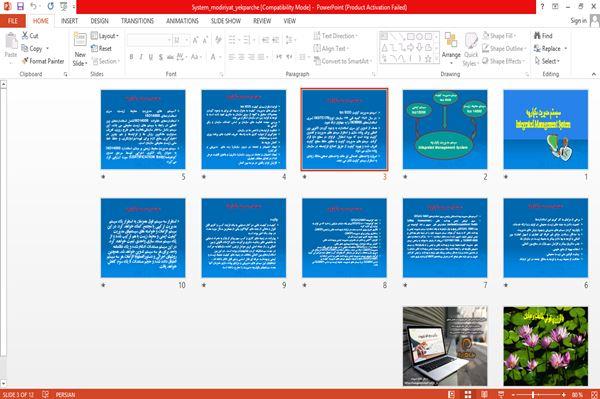This screenshot has height=399, width=600.
Task: Click the zoom slider handle
Action: [533, 394]
